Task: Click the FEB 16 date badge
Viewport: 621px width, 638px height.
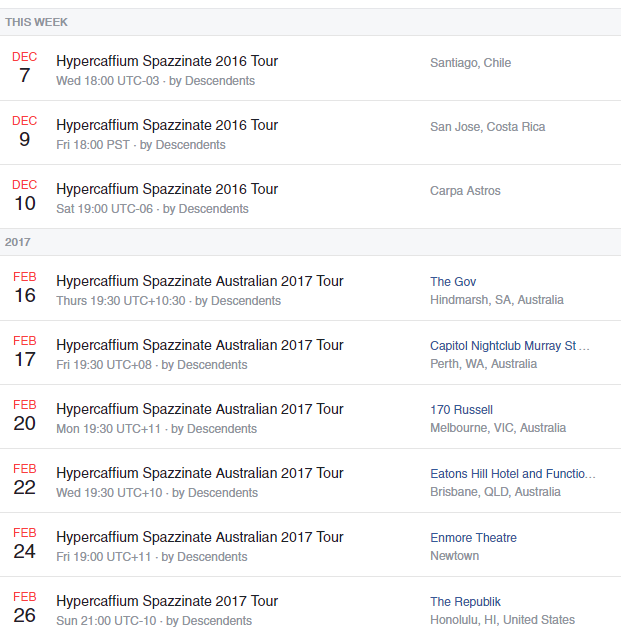Action: [25, 289]
